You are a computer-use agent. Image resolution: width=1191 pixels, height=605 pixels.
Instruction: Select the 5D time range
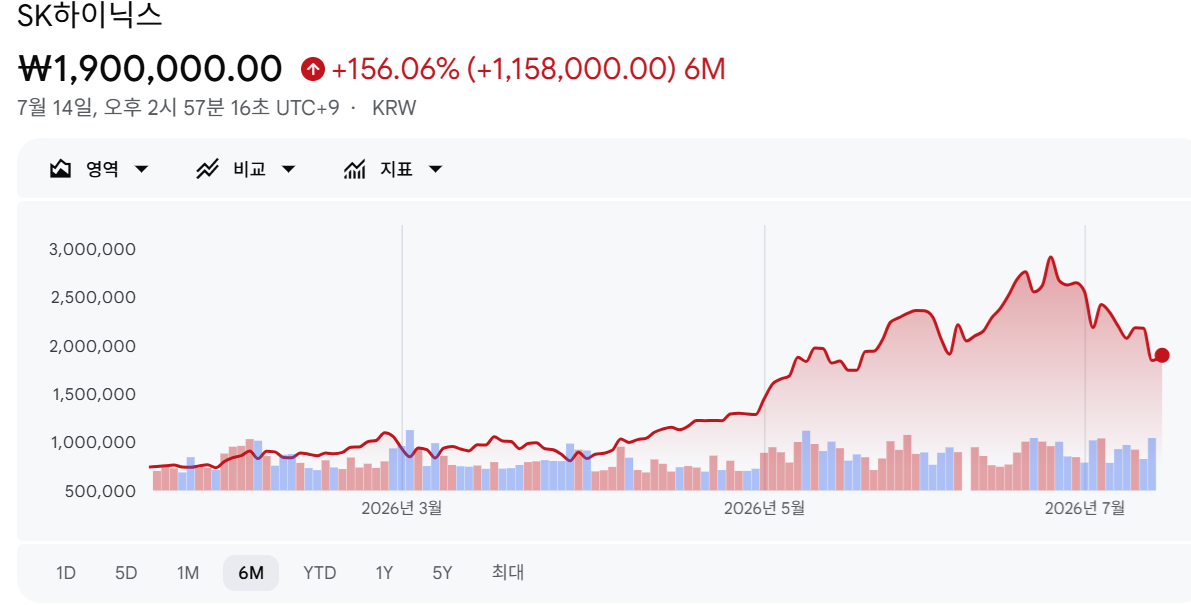(x=126, y=573)
